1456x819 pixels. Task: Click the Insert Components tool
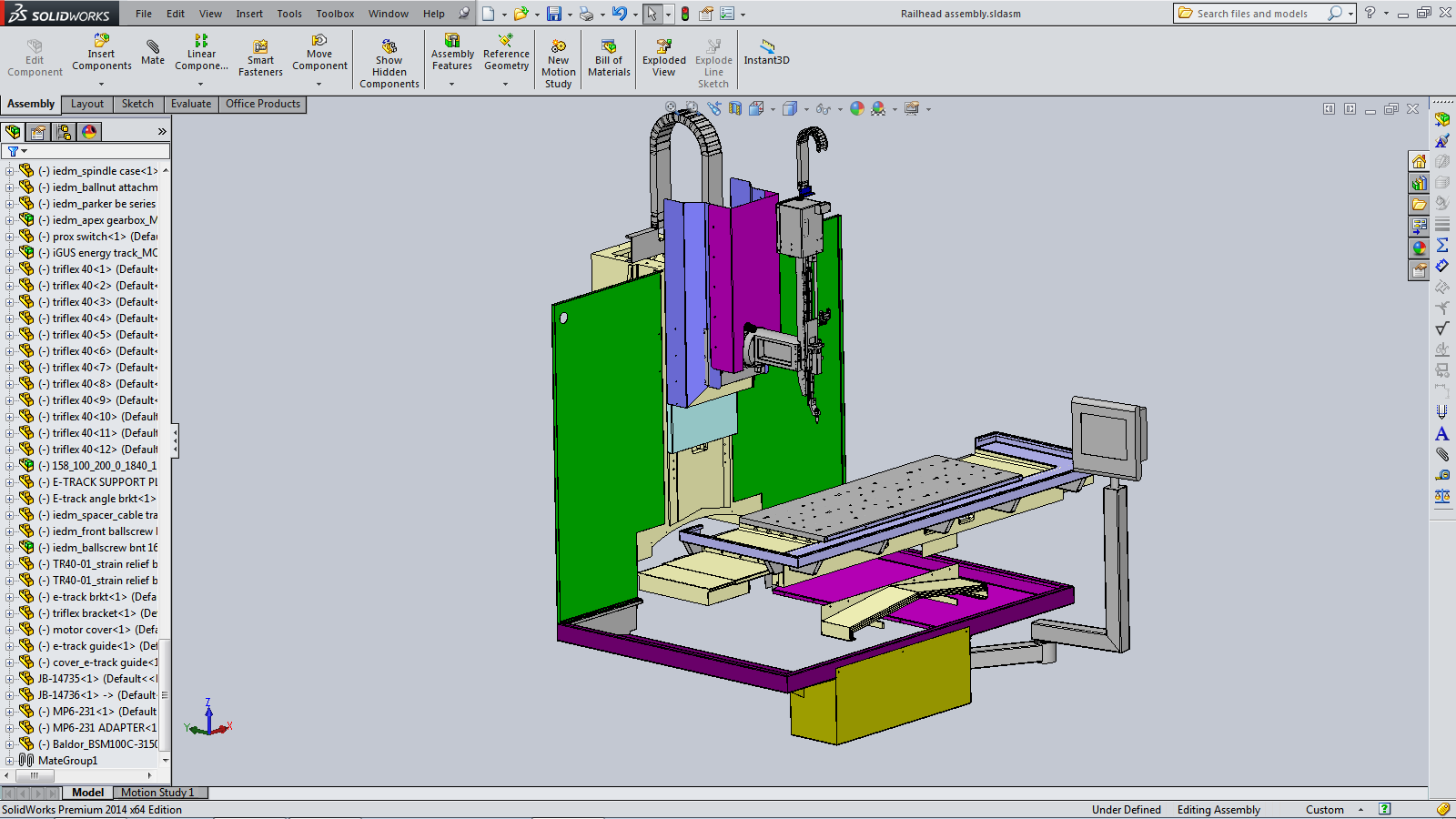click(x=102, y=53)
